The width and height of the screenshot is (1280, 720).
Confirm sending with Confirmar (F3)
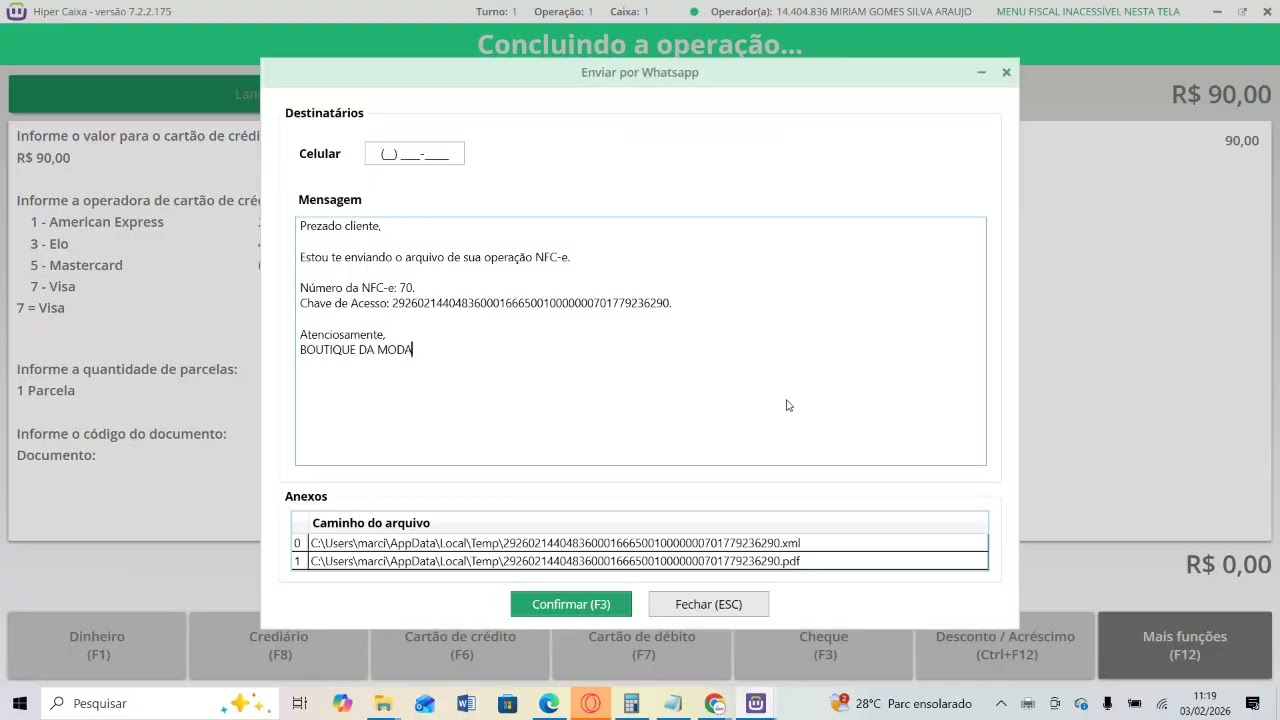(x=571, y=604)
